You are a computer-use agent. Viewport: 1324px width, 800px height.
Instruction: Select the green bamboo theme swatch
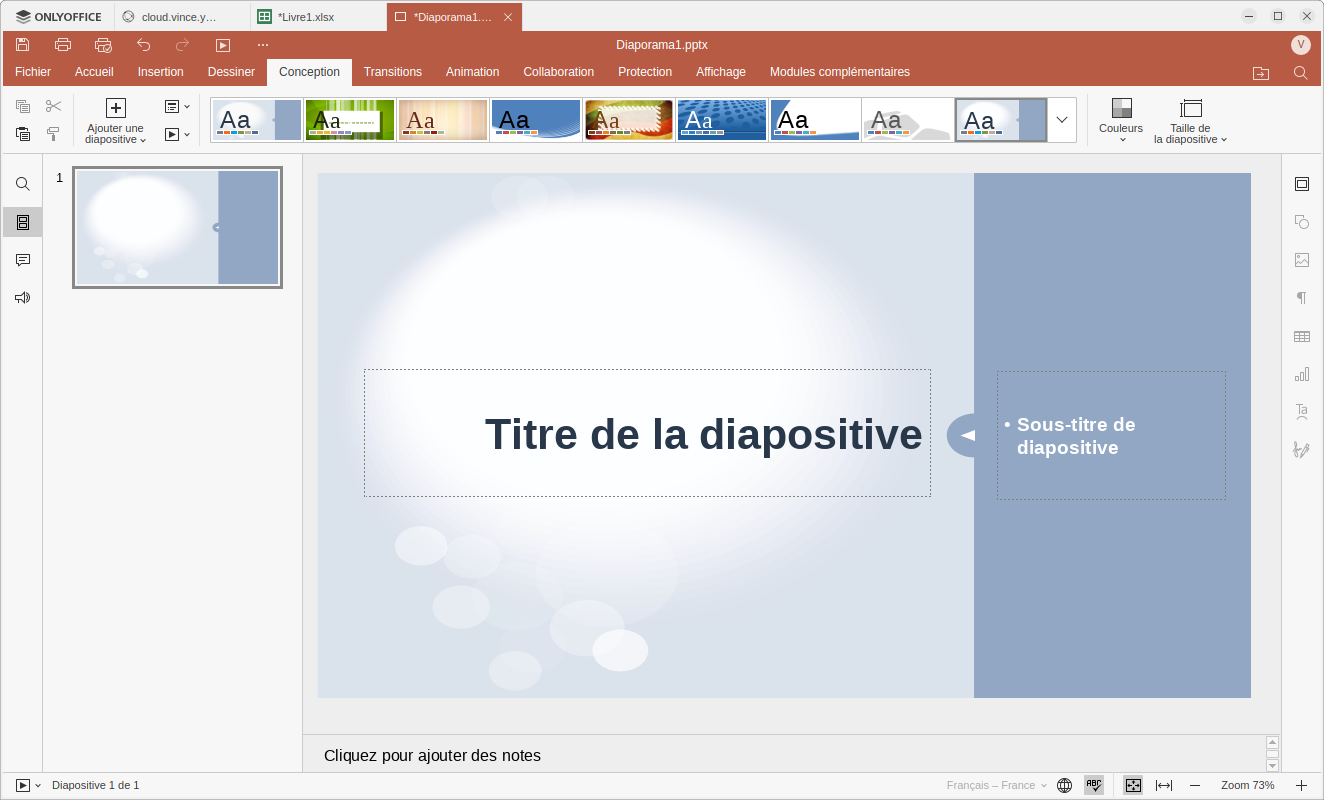[x=350, y=120]
